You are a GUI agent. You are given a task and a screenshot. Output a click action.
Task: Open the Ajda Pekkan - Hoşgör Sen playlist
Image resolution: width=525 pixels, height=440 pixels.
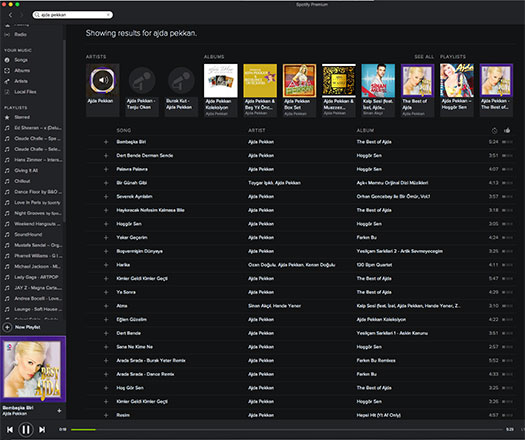click(x=457, y=90)
